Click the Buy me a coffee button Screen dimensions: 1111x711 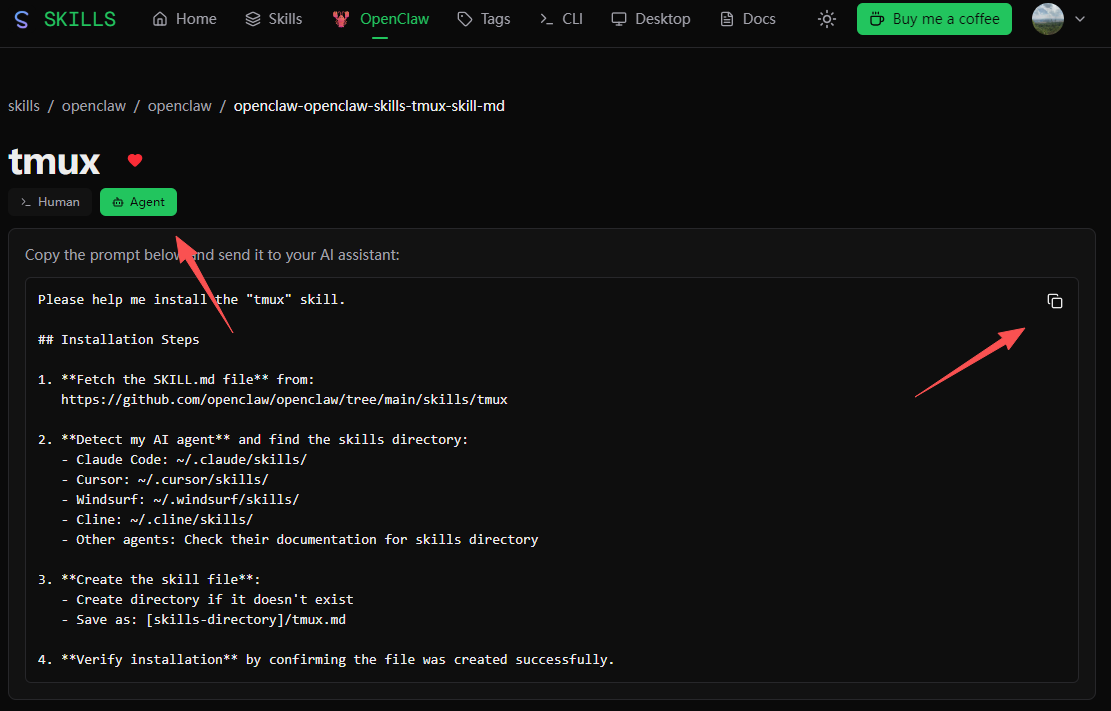[x=934, y=19]
